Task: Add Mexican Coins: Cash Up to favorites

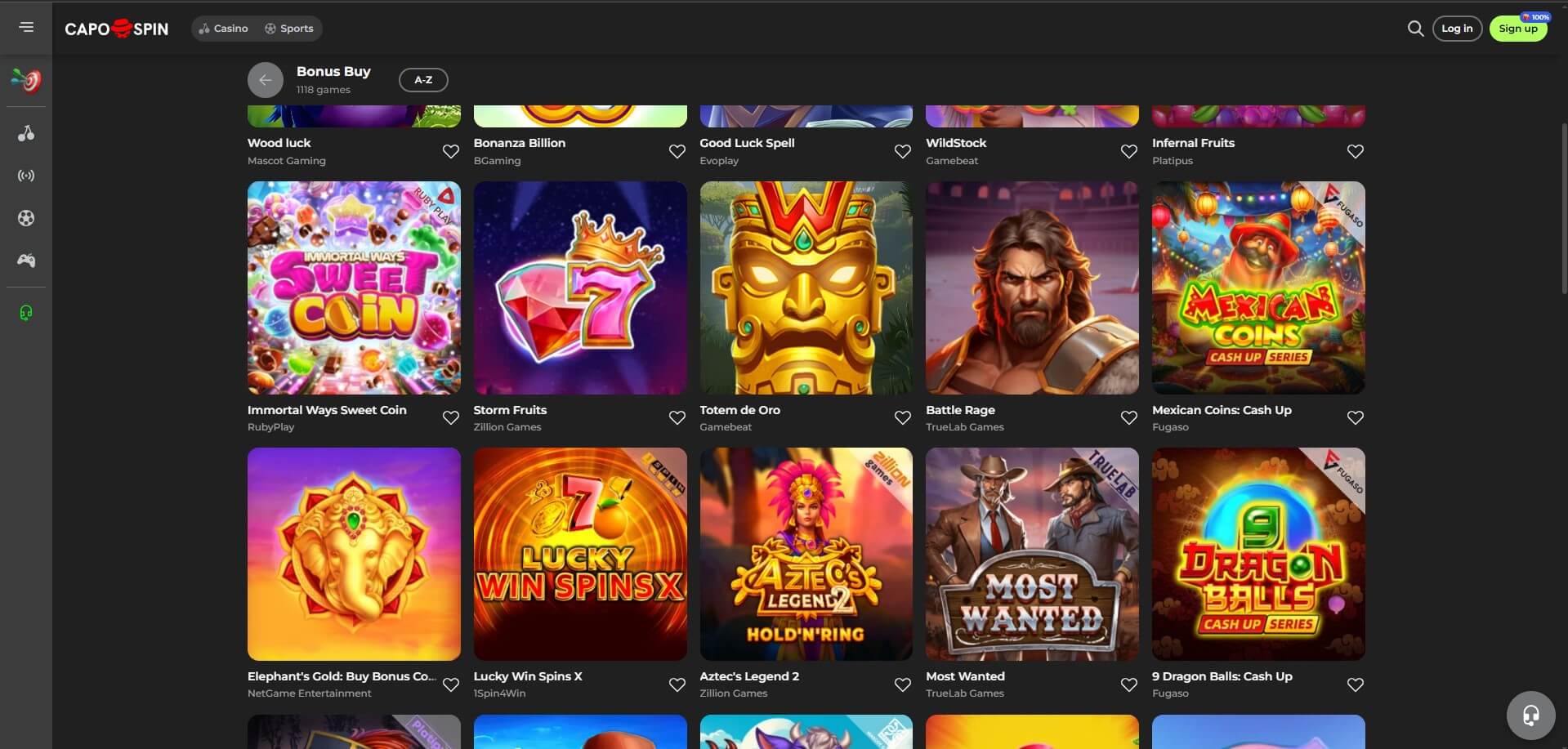Action: pyautogui.click(x=1356, y=417)
